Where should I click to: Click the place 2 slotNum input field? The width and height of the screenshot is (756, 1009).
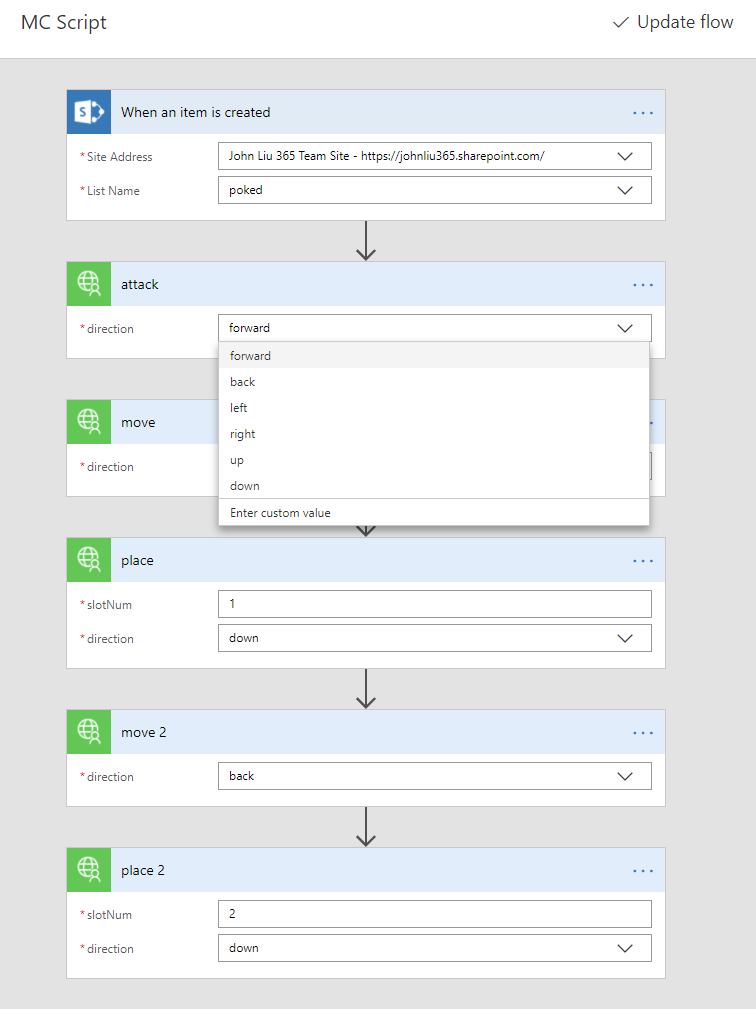tap(434, 914)
